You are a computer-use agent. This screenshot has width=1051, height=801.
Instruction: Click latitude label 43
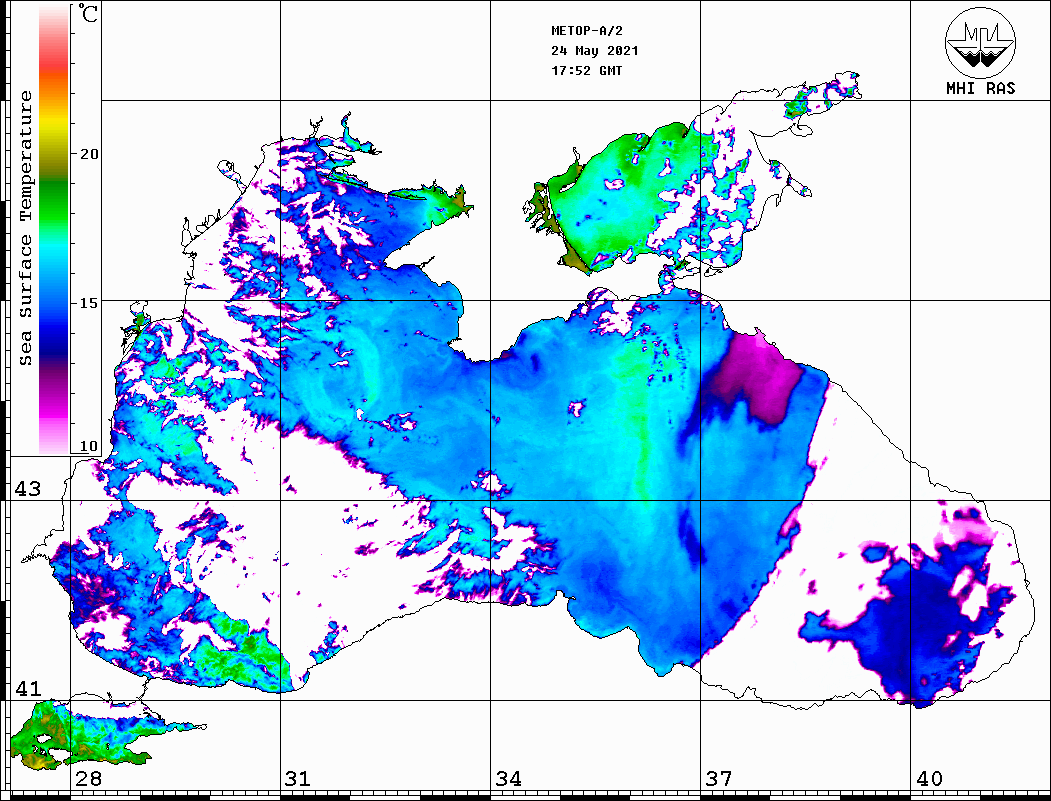point(27,489)
